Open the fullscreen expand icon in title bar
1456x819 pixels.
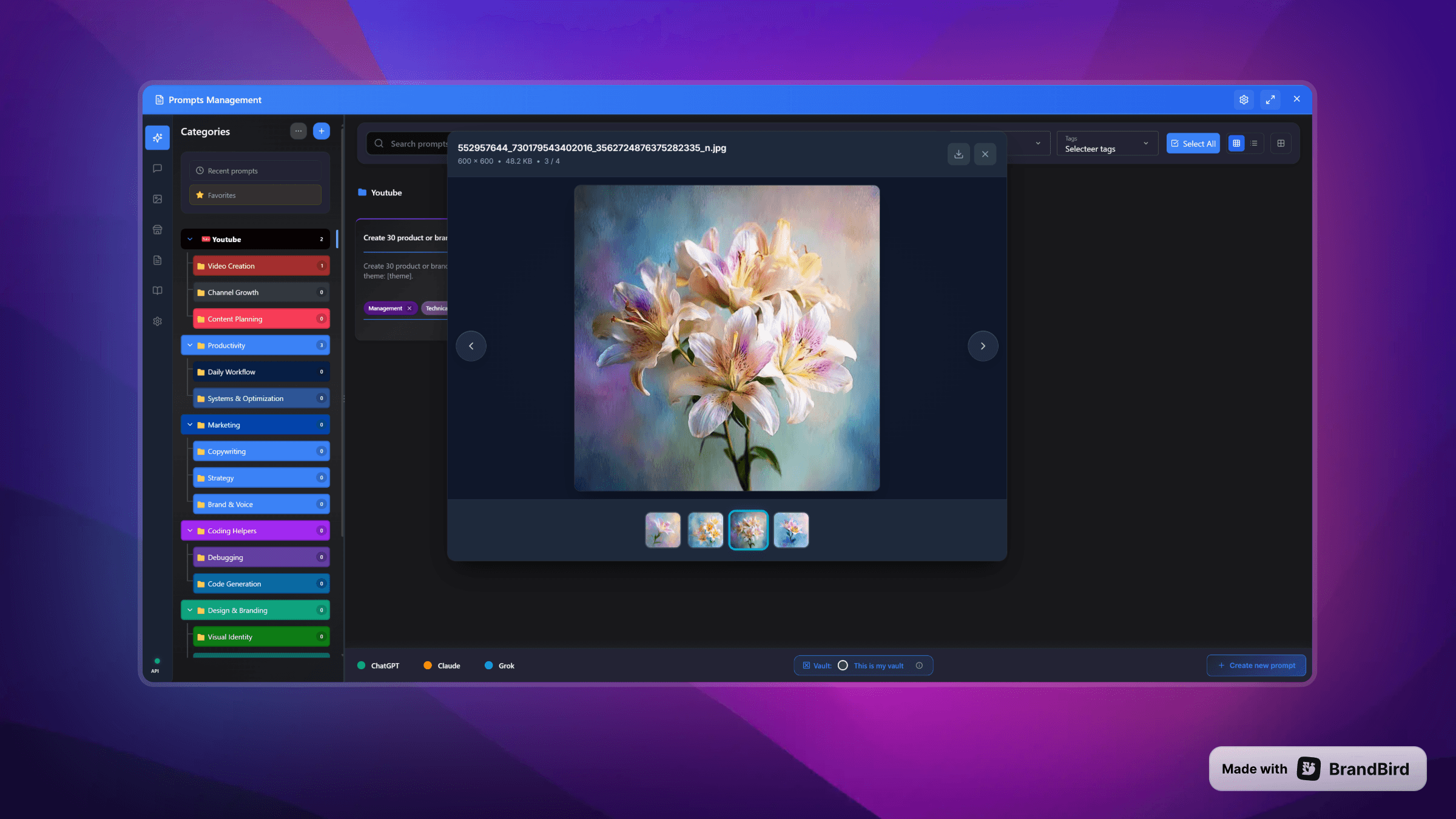click(1271, 99)
